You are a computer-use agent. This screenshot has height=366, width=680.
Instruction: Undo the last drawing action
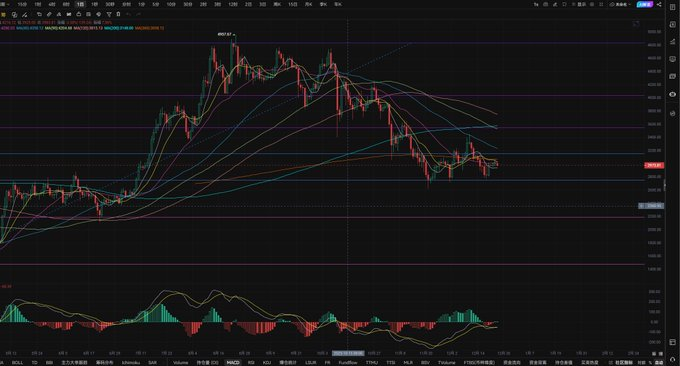[x=128, y=14]
